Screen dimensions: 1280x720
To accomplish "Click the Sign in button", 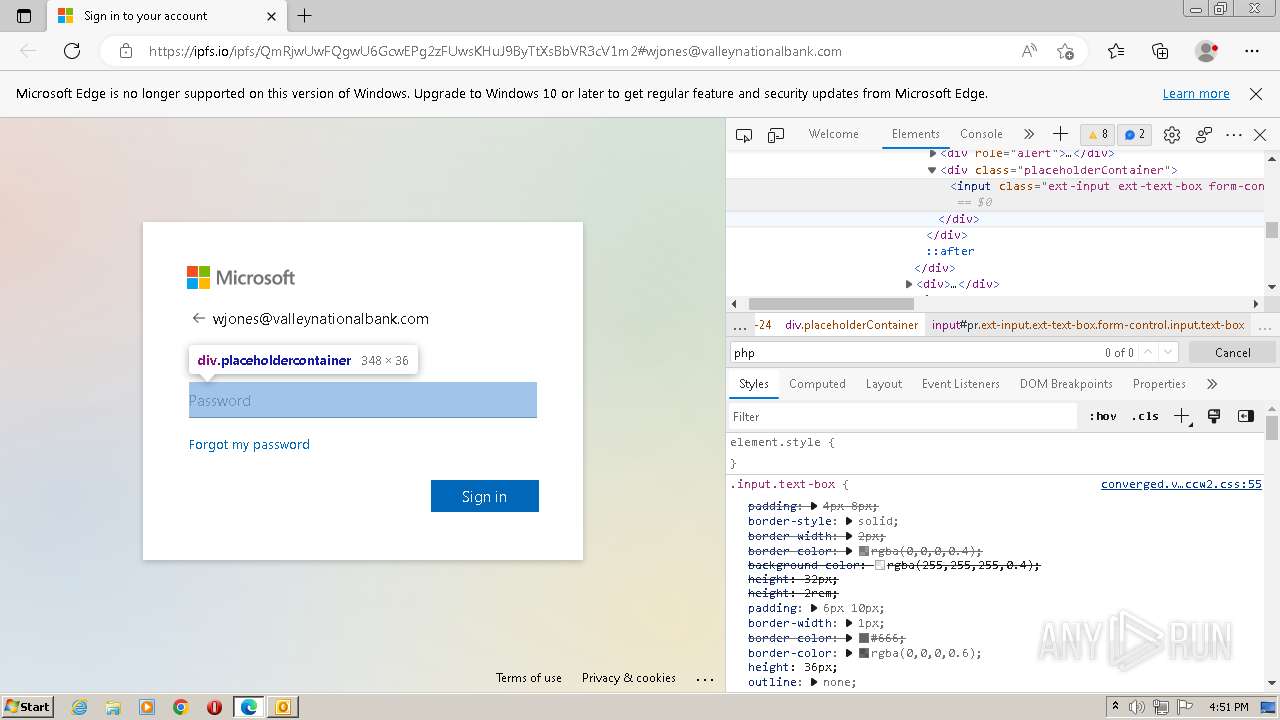I will pyautogui.click(x=485, y=496).
